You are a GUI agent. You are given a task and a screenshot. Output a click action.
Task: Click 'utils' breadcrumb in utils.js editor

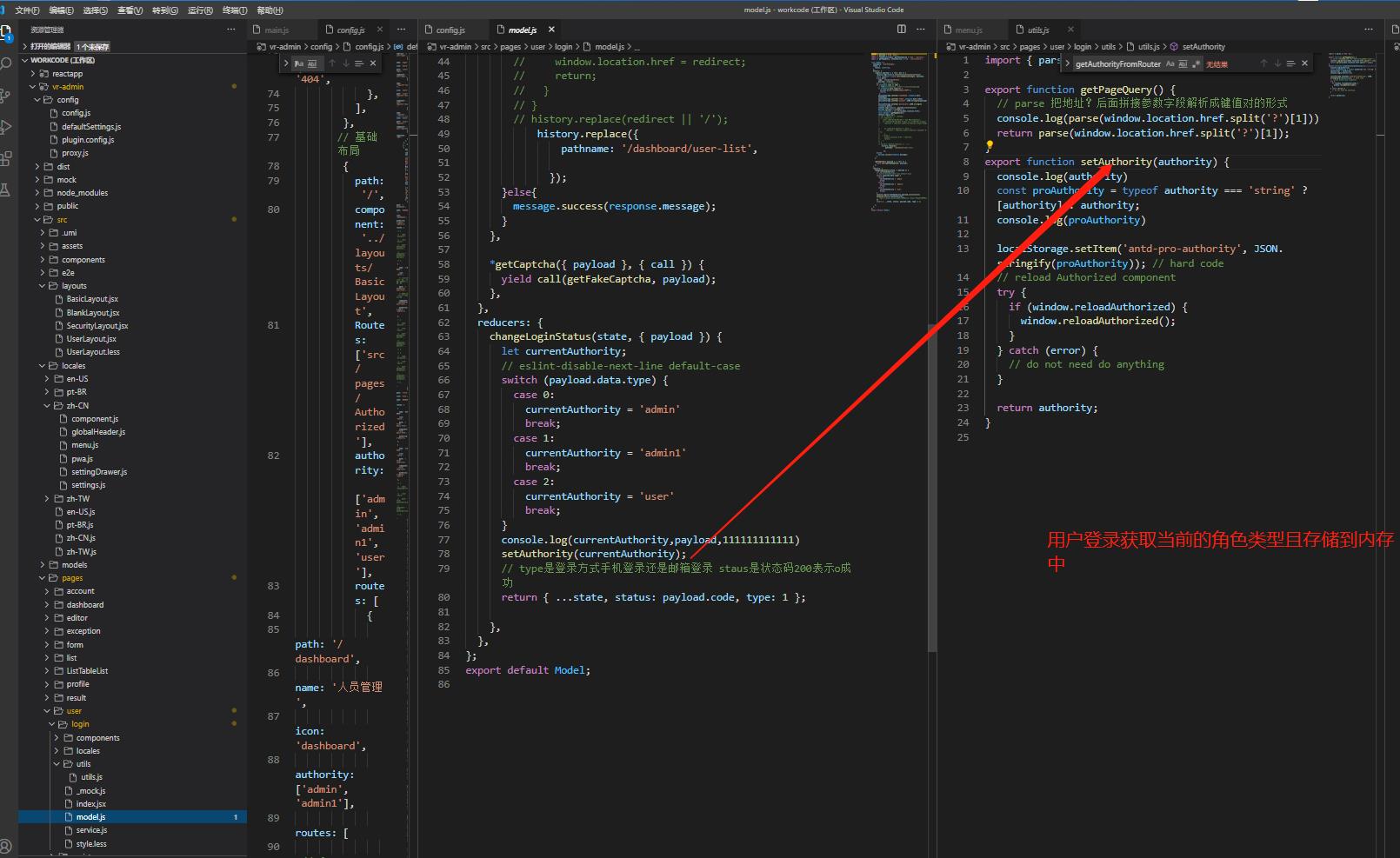click(1108, 47)
